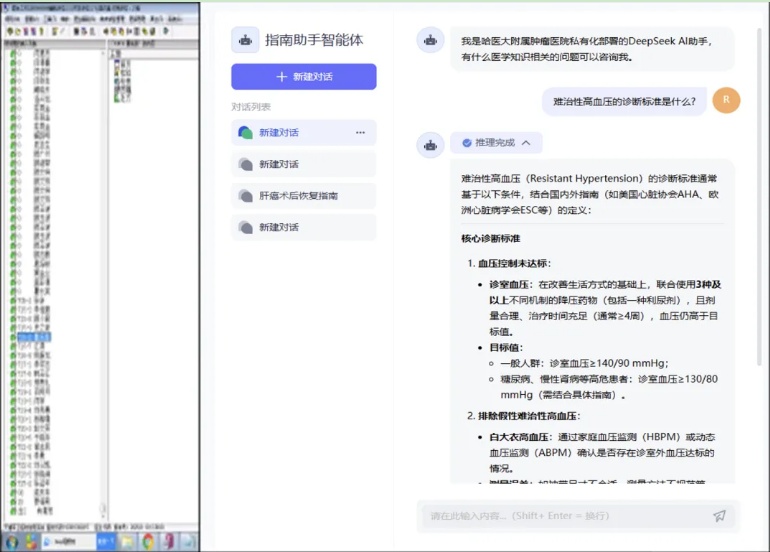Viewport: 770px width, 552px height.
Task: Open Chrome from the taskbar
Action: coord(148,541)
